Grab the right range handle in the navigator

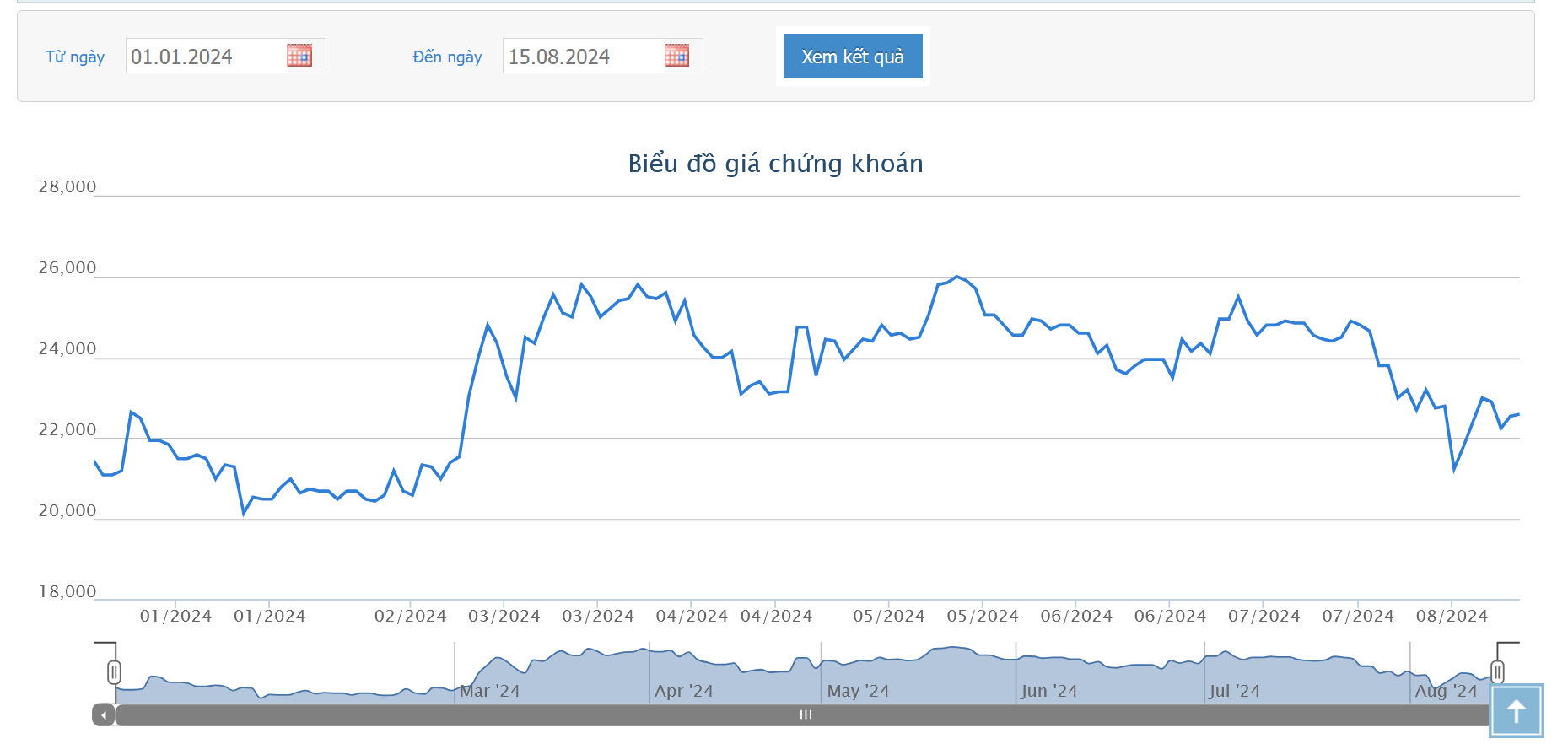click(1497, 672)
